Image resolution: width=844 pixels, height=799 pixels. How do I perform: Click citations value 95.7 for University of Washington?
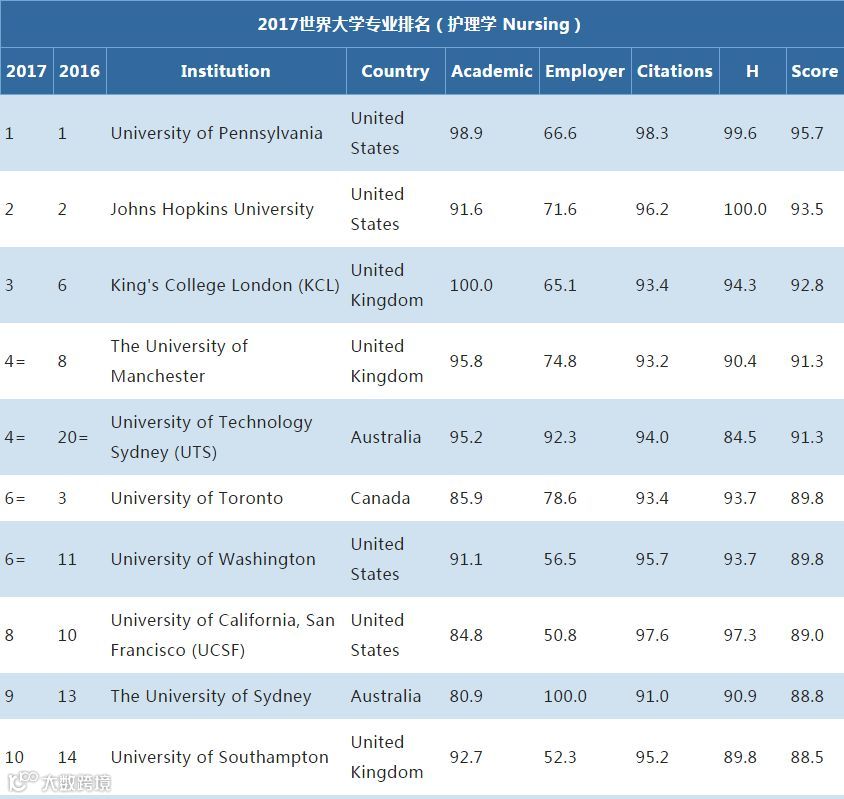652,559
